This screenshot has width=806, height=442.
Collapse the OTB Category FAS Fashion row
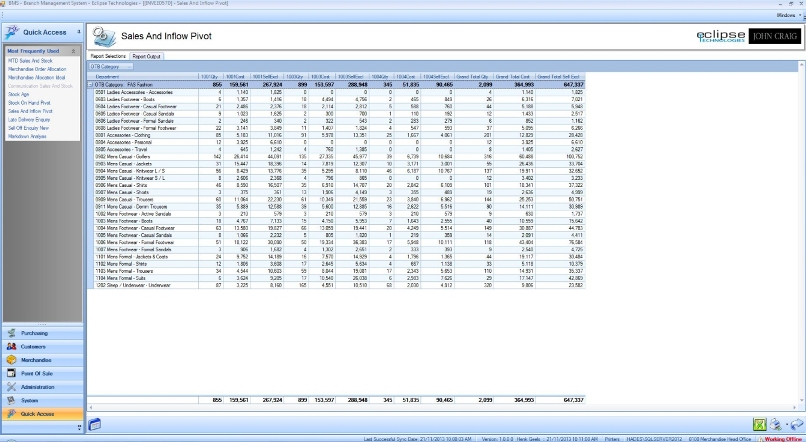click(91, 84)
